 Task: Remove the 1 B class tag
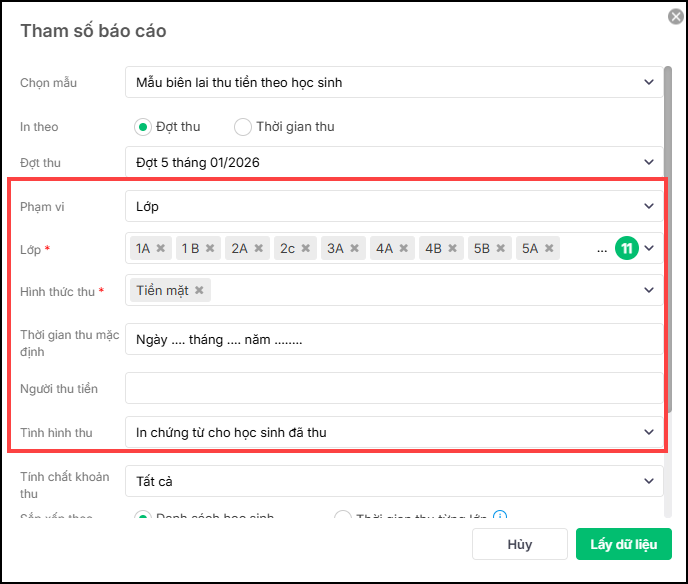210,248
